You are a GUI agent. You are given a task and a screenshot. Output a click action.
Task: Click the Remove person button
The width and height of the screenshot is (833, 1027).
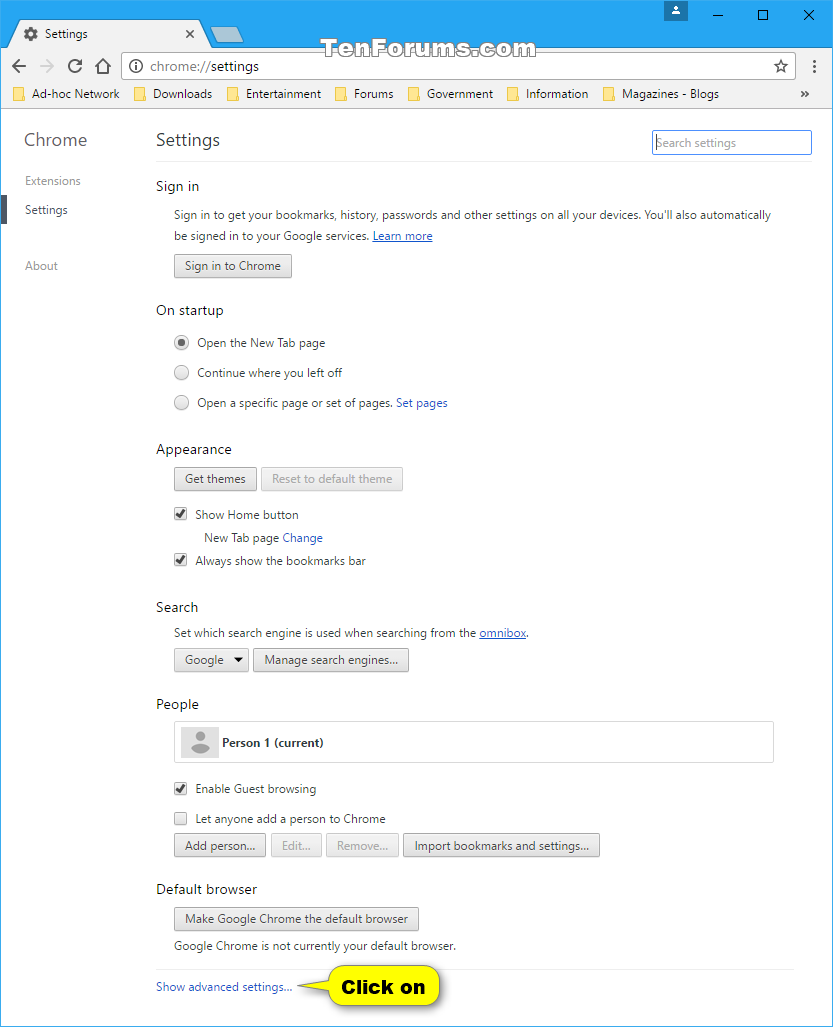click(362, 846)
